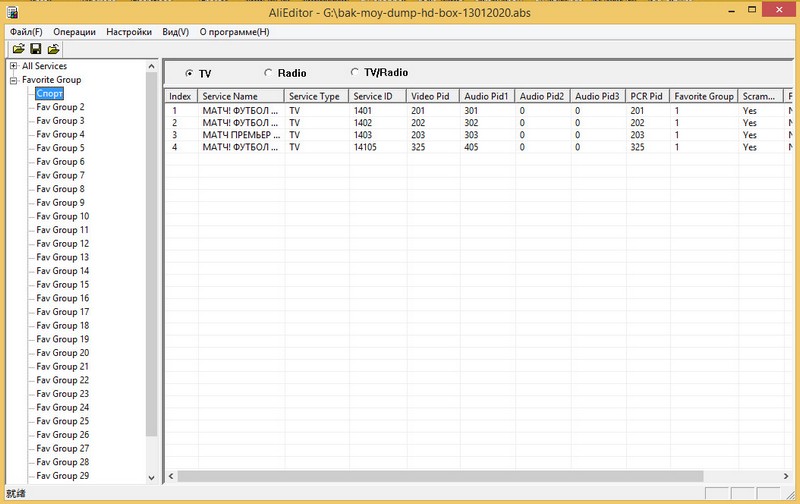Select Fav Group 10 in the tree

tap(62, 216)
